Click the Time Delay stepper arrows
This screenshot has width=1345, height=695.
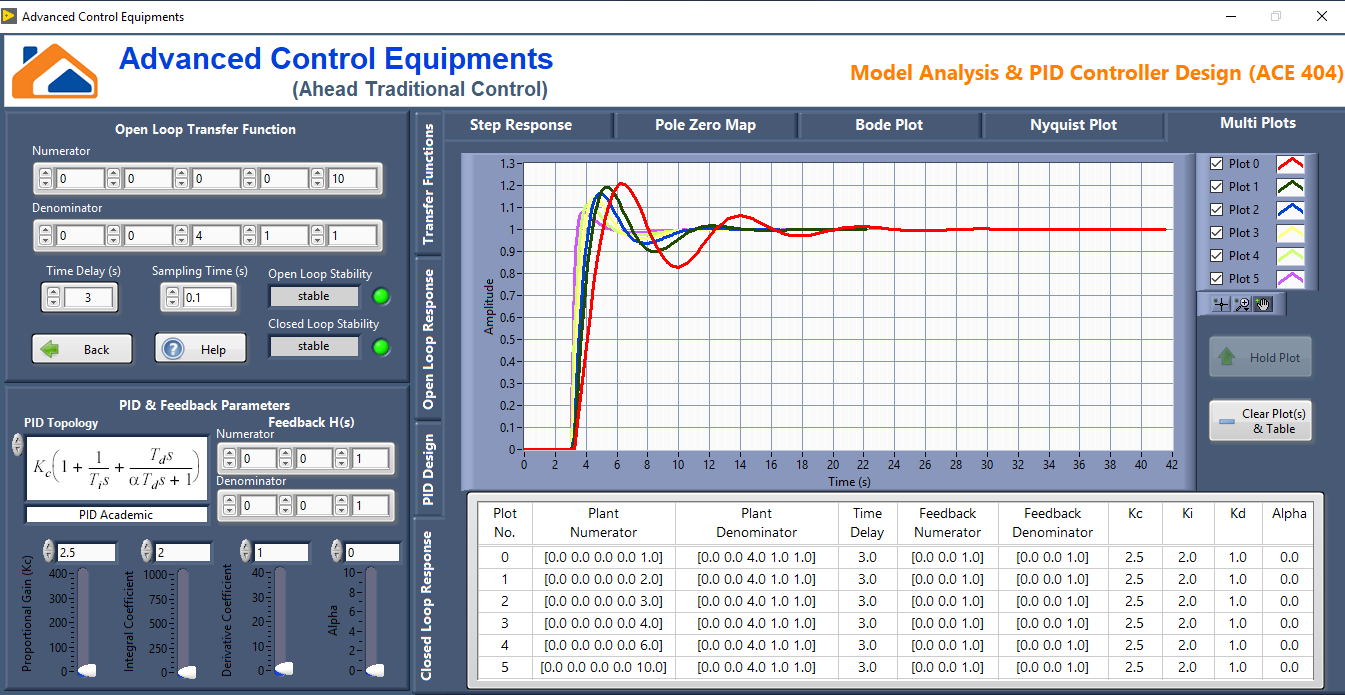point(54,297)
